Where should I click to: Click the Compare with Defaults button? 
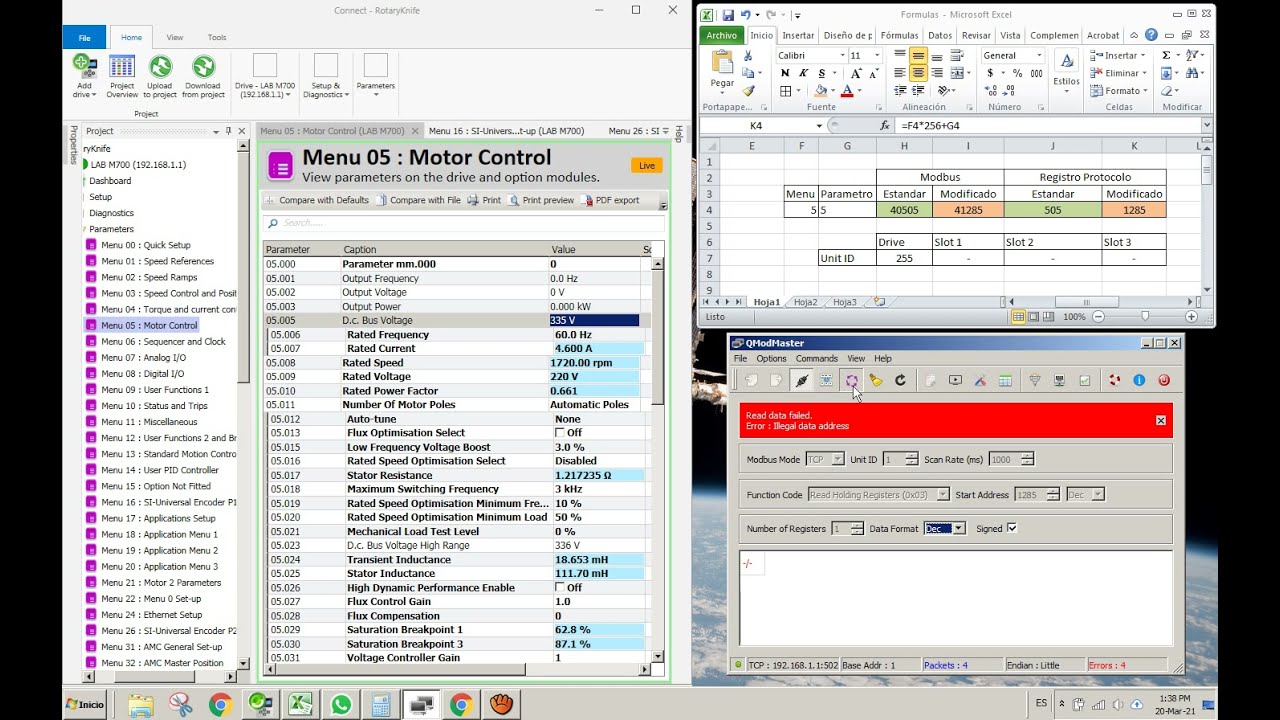(317, 200)
